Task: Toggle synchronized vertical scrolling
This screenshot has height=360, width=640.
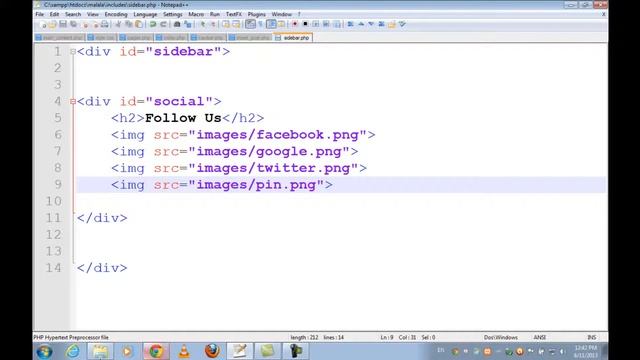Action: (x=226, y=24)
